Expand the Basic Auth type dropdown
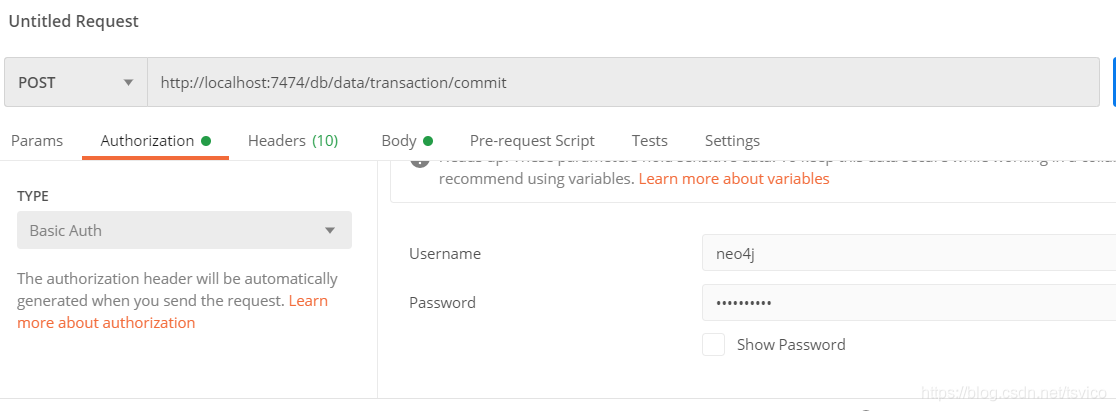This screenshot has height=411, width=1116. [x=184, y=230]
